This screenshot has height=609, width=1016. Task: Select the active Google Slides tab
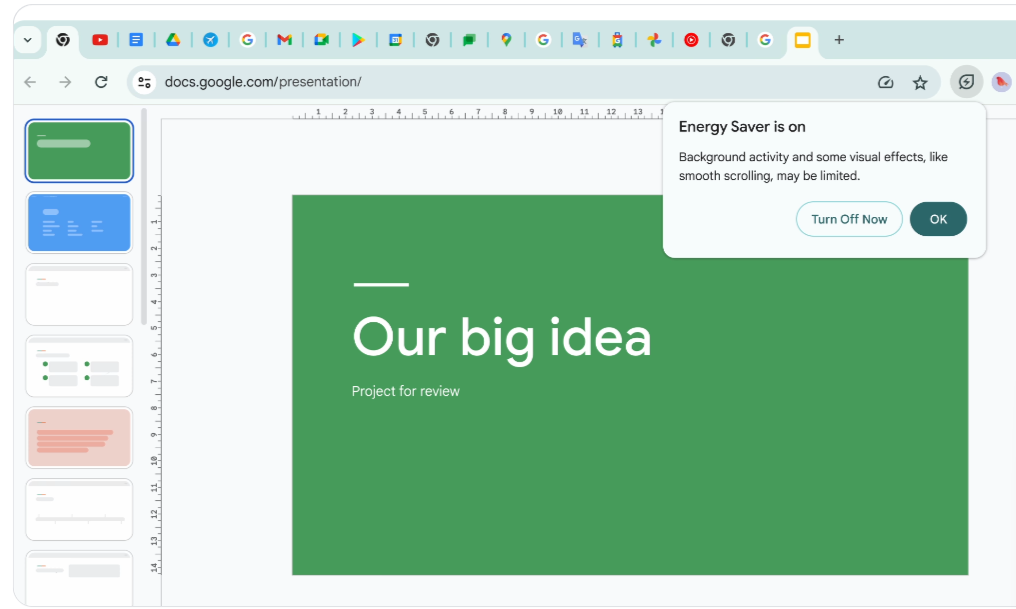[x=802, y=40]
